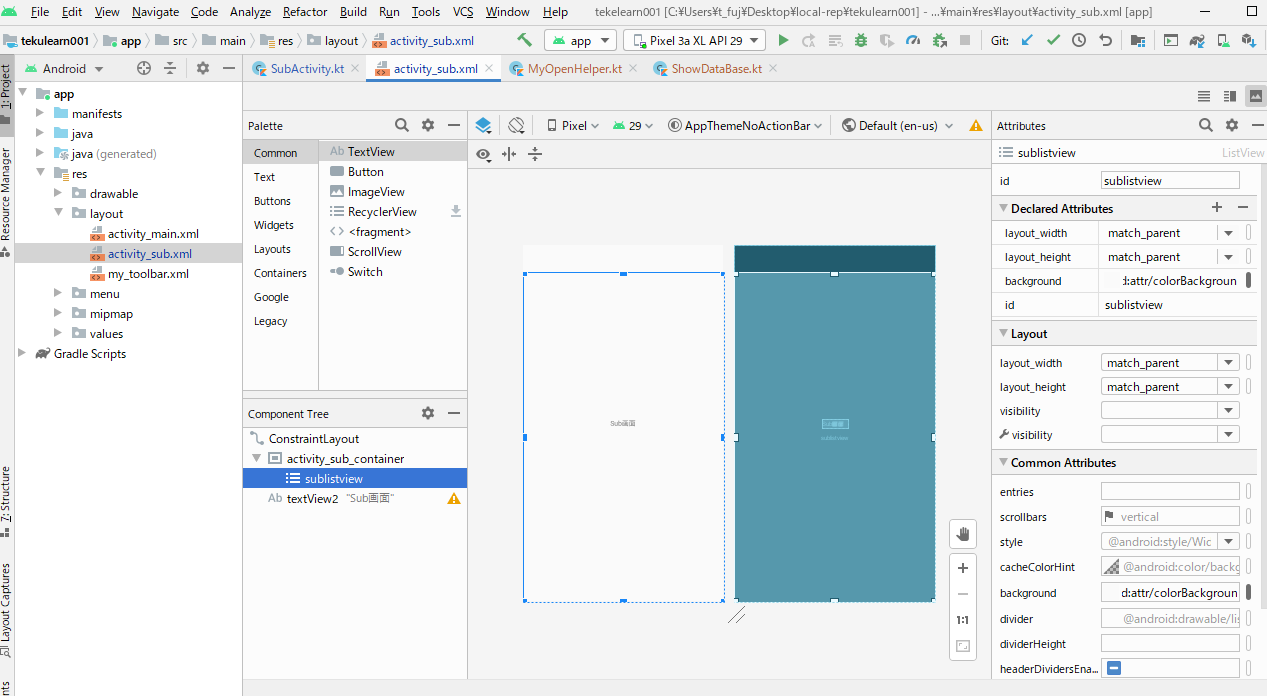Image resolution: width=1267 pixels, height=696 pixels.
Task: Click locate target icon in Project panel
Action: coord(144,68)
